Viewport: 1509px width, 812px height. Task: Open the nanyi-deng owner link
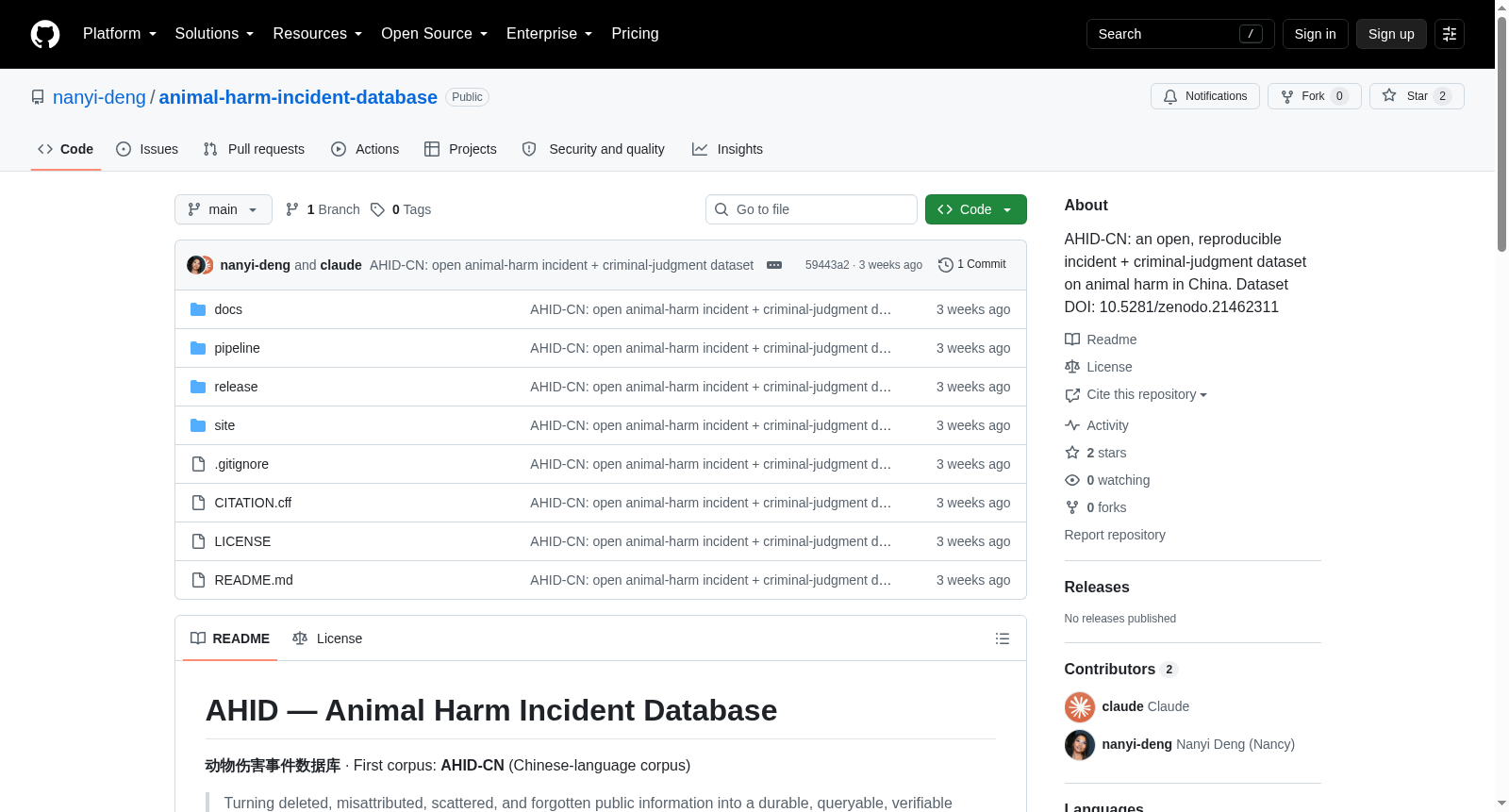pyautogui.click(x=99, y=97)
